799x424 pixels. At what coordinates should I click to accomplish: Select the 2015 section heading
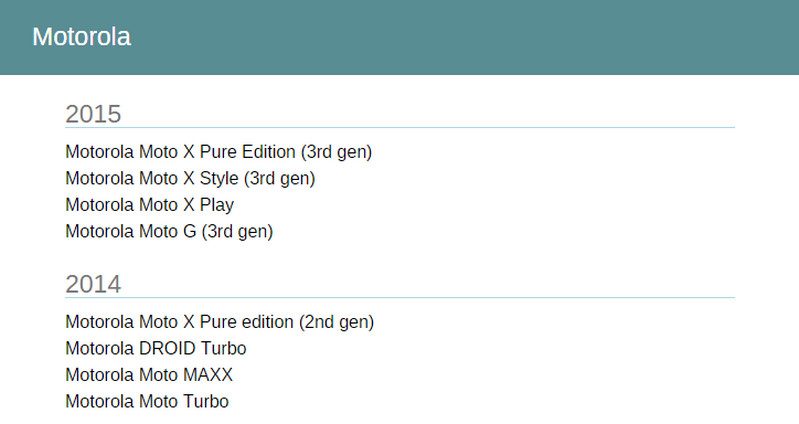pos(93,114)
